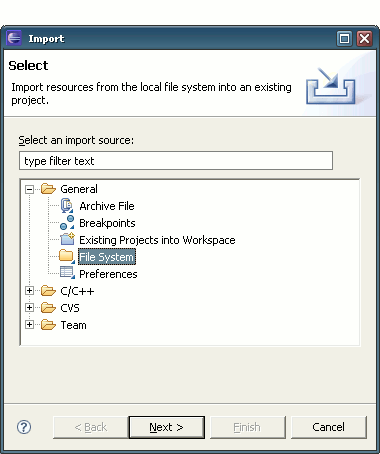Click the File System folder icon
Screen dimensions: 380x454
point(67,256)
